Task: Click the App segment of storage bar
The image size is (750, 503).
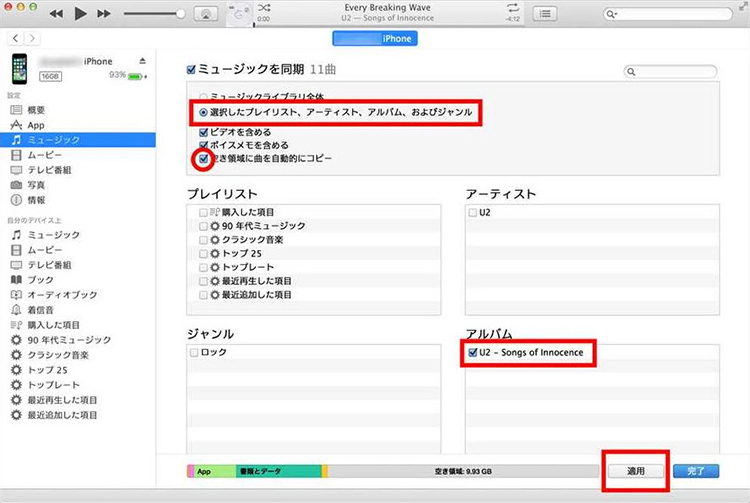Action: pos(214,471)
